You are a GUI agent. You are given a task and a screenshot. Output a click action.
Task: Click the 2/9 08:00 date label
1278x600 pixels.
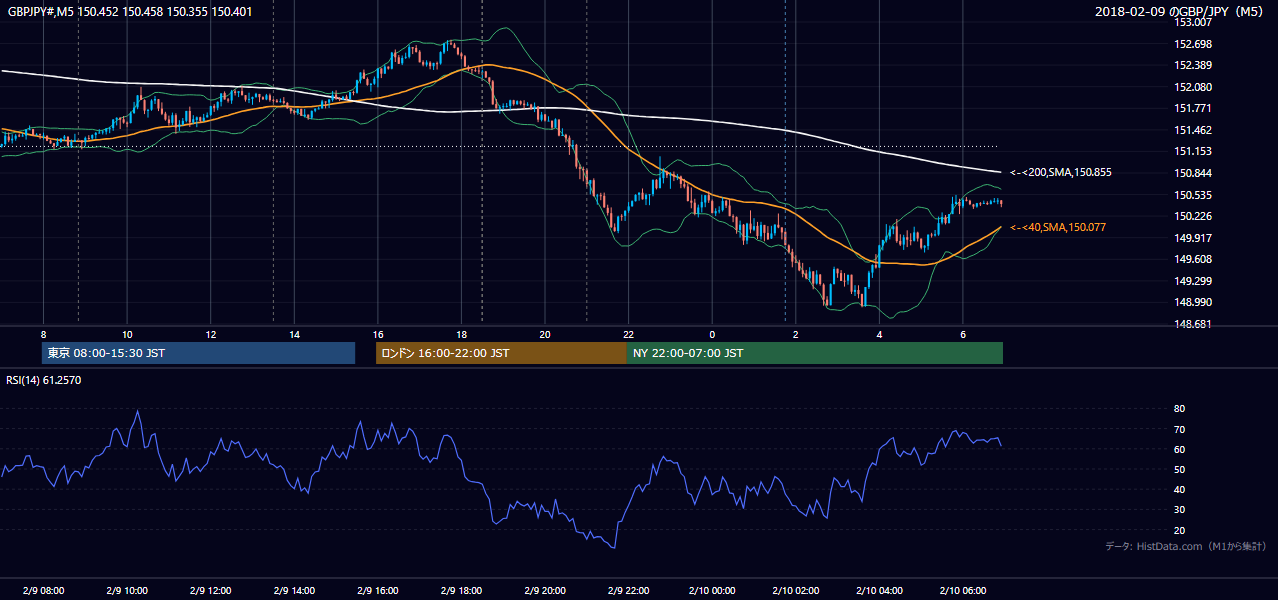coord(43,590)
